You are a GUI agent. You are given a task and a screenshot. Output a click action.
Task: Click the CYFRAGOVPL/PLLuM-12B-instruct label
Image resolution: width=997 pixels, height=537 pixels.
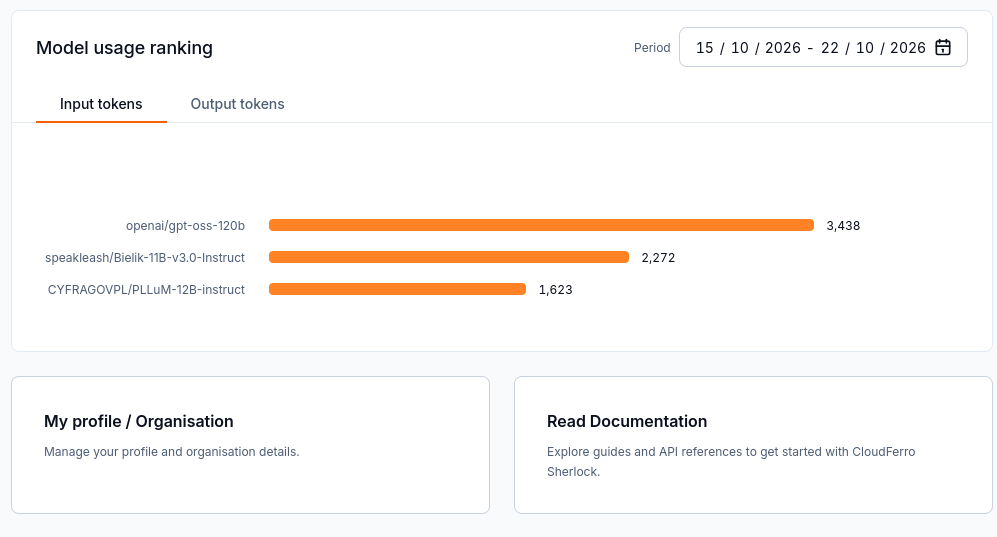coord(146,290)
